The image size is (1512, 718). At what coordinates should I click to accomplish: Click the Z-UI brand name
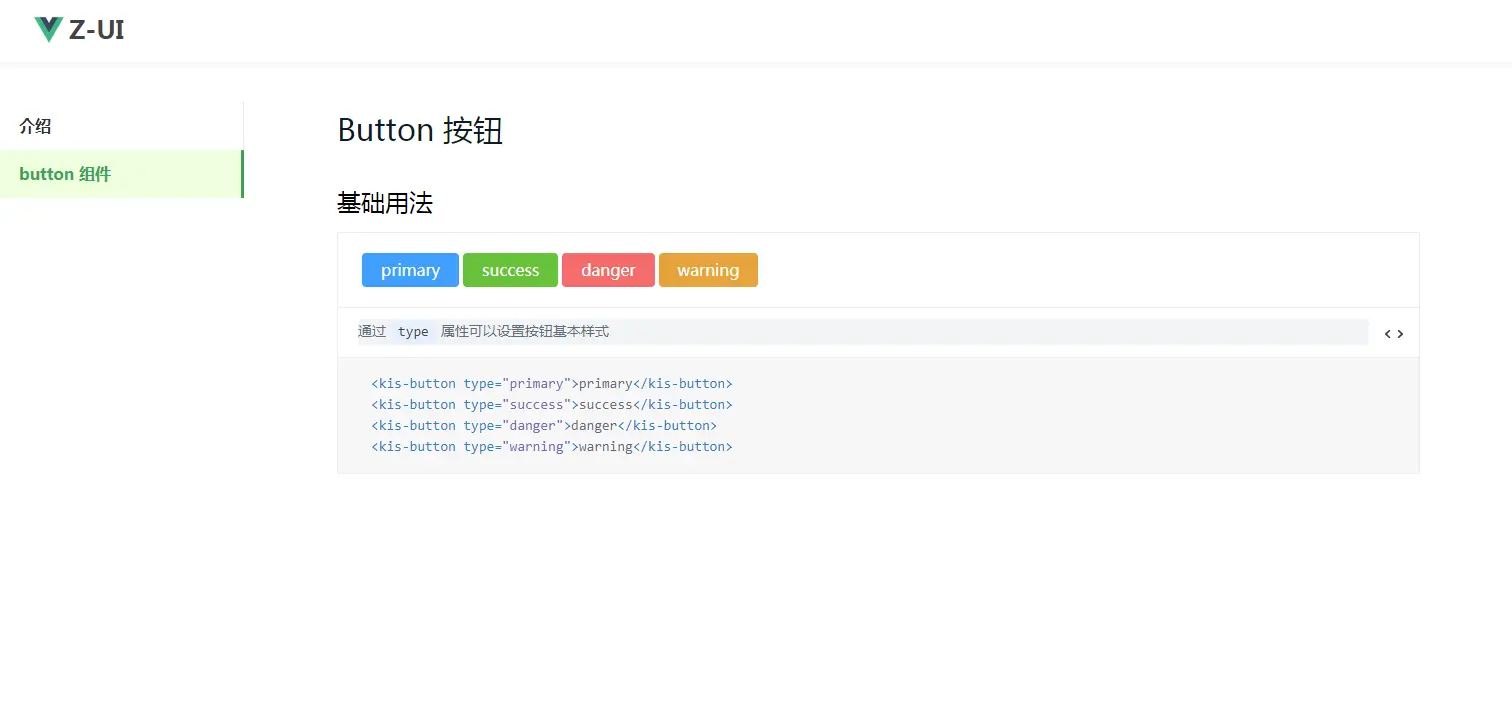96,30
